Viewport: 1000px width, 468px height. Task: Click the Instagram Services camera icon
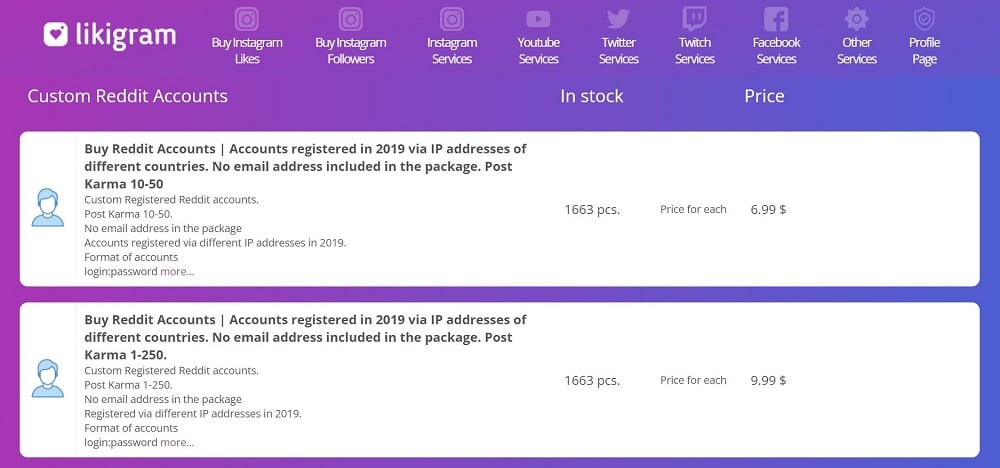[452, 18]
